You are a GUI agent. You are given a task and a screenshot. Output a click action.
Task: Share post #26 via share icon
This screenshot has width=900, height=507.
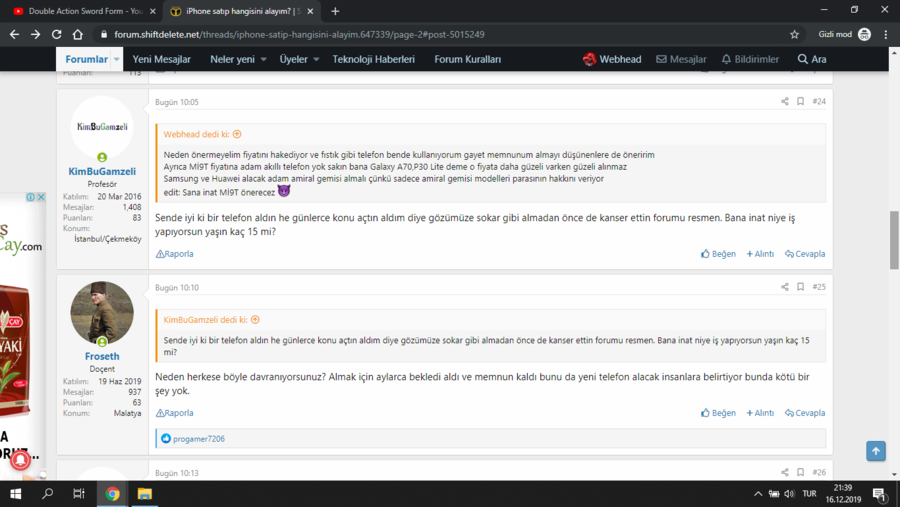point(785,473)
